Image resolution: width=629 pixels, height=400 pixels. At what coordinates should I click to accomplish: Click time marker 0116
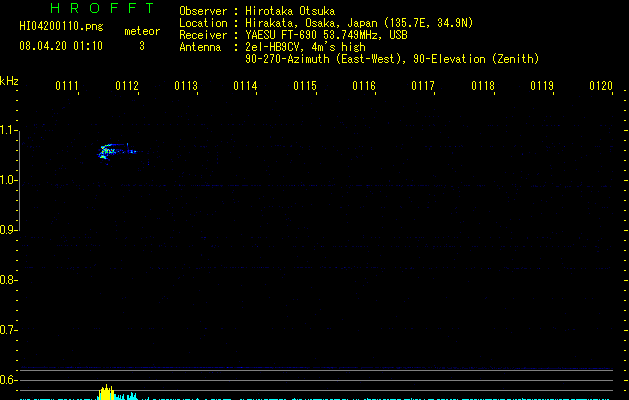pos(364,86)
